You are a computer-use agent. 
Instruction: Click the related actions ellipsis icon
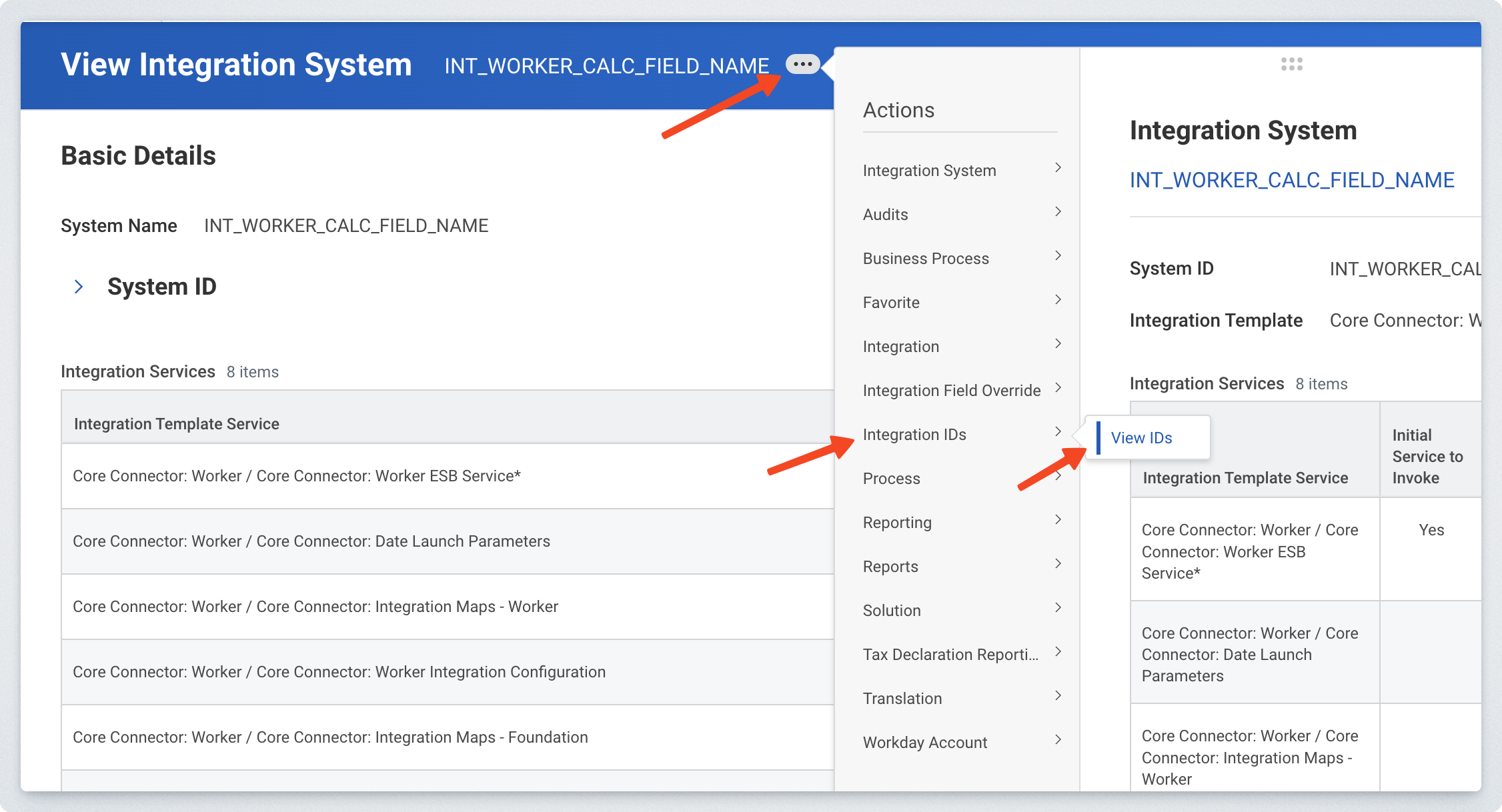coord(802,65)
